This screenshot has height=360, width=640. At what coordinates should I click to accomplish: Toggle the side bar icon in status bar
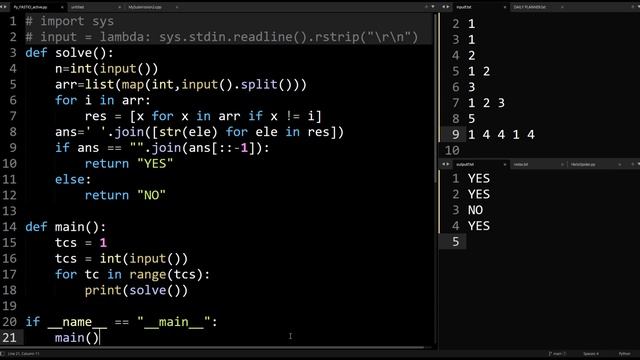click(x=2, y=354)
